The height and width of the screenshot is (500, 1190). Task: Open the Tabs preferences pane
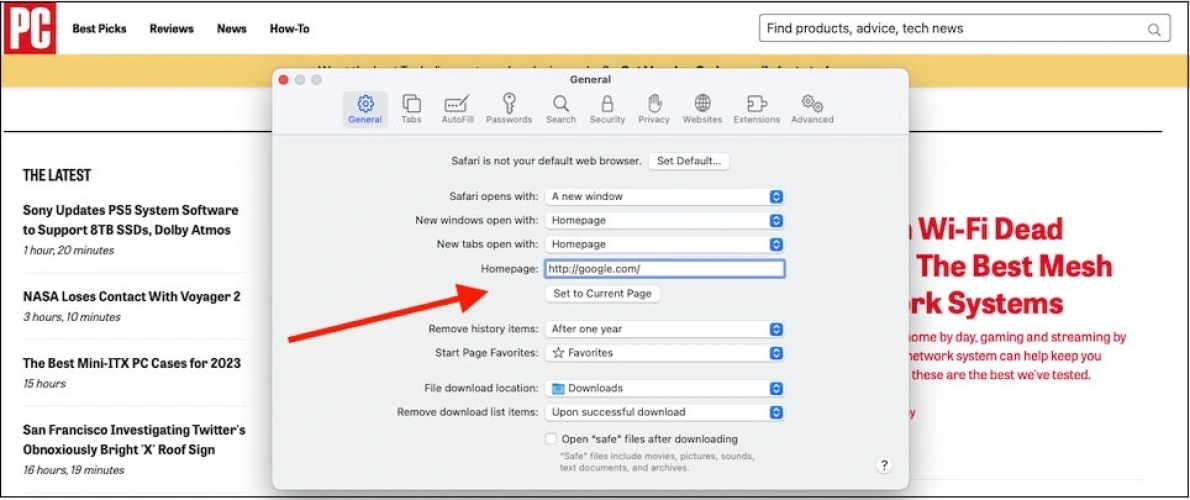[411, 108]
